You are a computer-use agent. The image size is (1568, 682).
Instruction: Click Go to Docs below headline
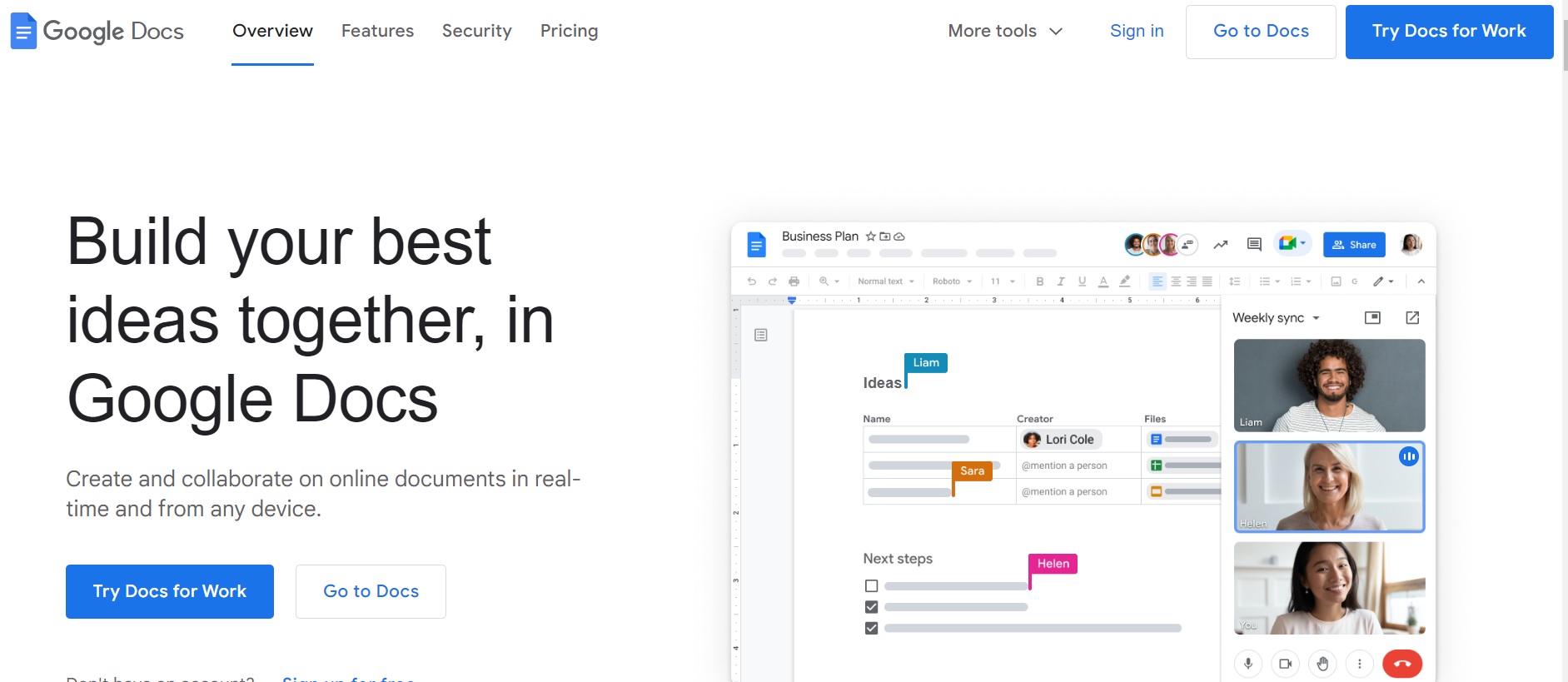[x=371, y=591]
